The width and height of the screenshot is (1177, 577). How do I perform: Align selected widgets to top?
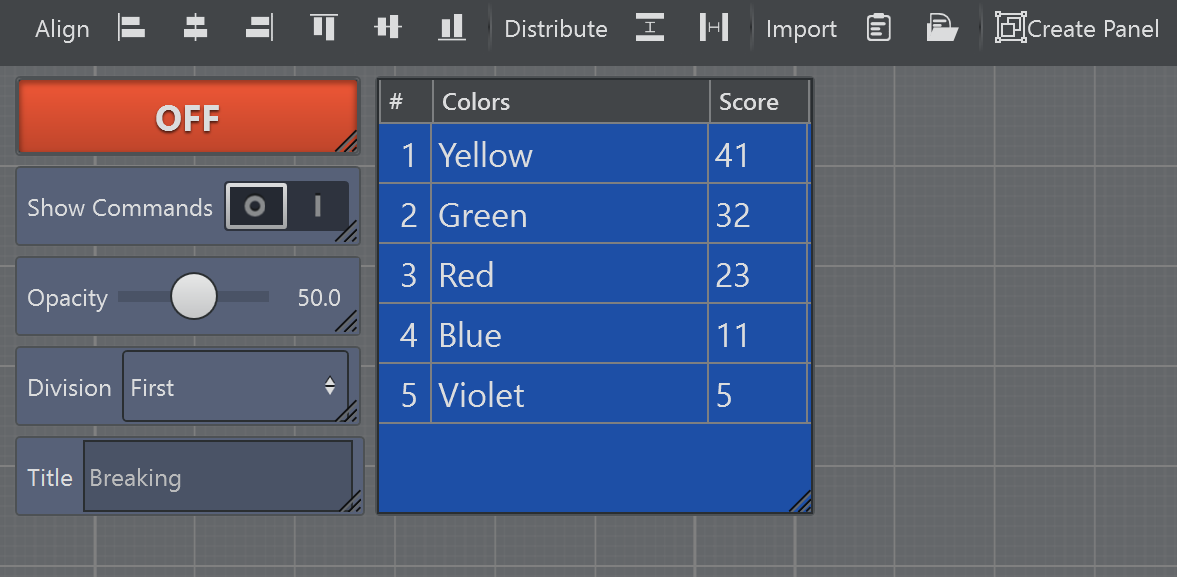[323, 28]
